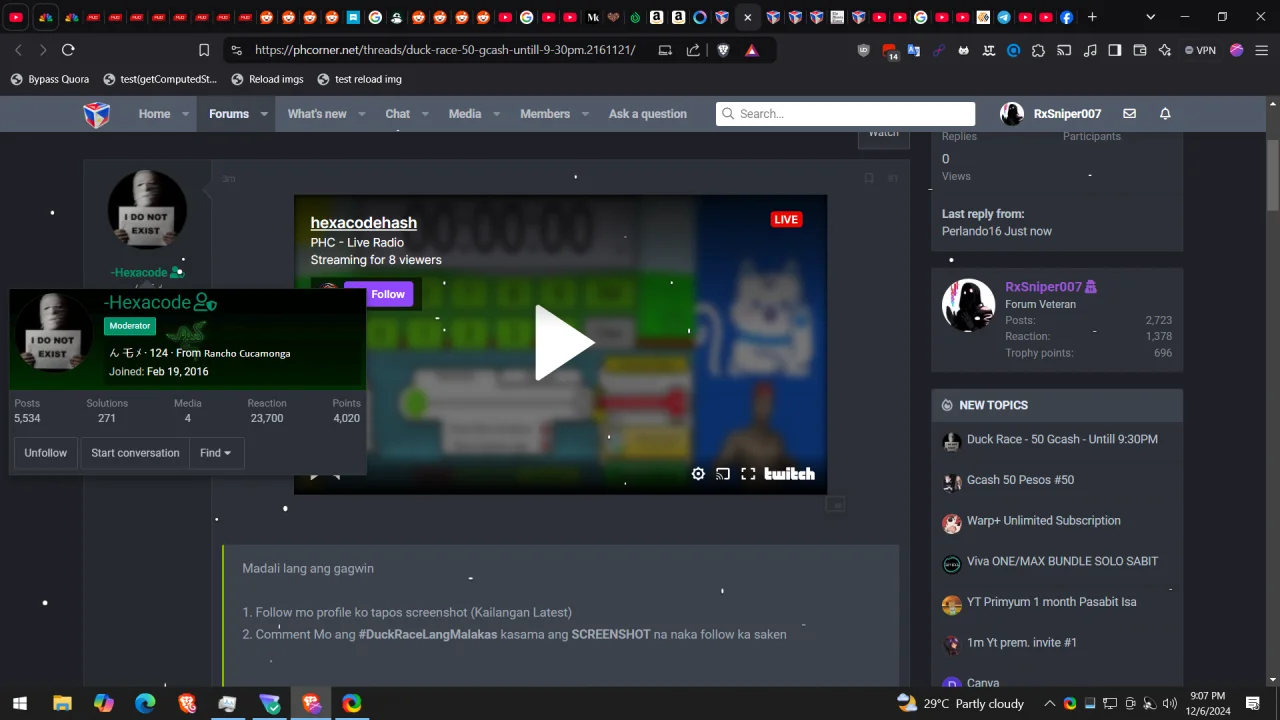
Task: Expand the Members dropdown arrow
Action: [585, 114]
